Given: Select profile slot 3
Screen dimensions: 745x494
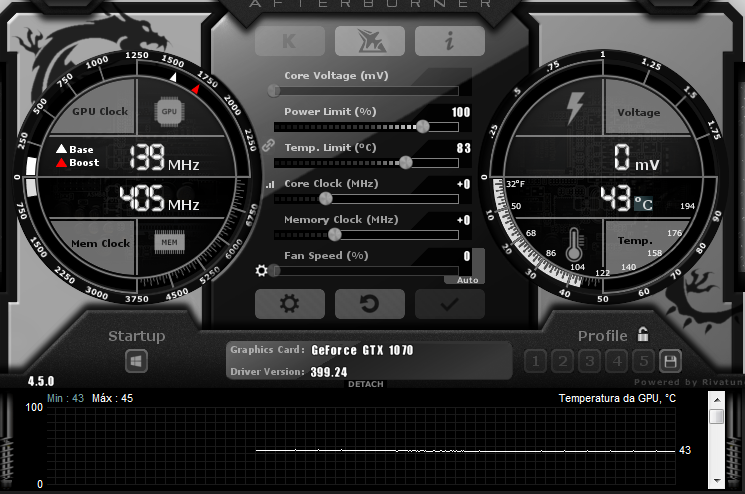Looking at the screenshot, I should coord(590,361).
